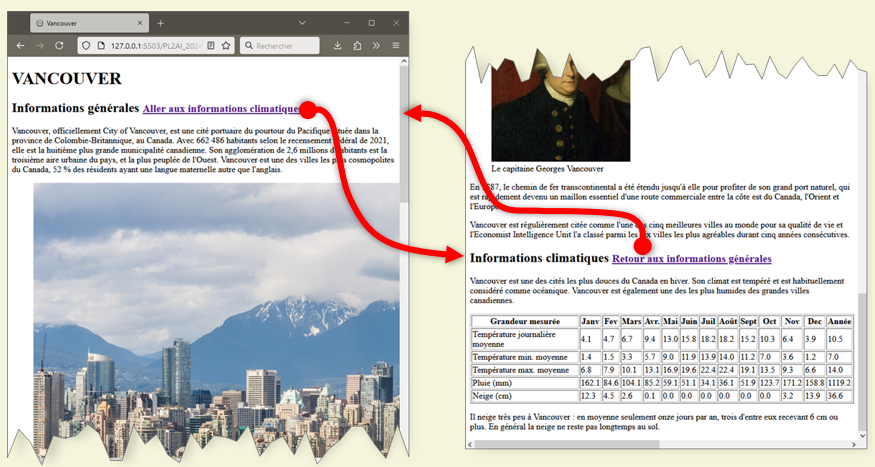Reload the page with refresh icon
This screenshot has width=875, height=467.
60,46
